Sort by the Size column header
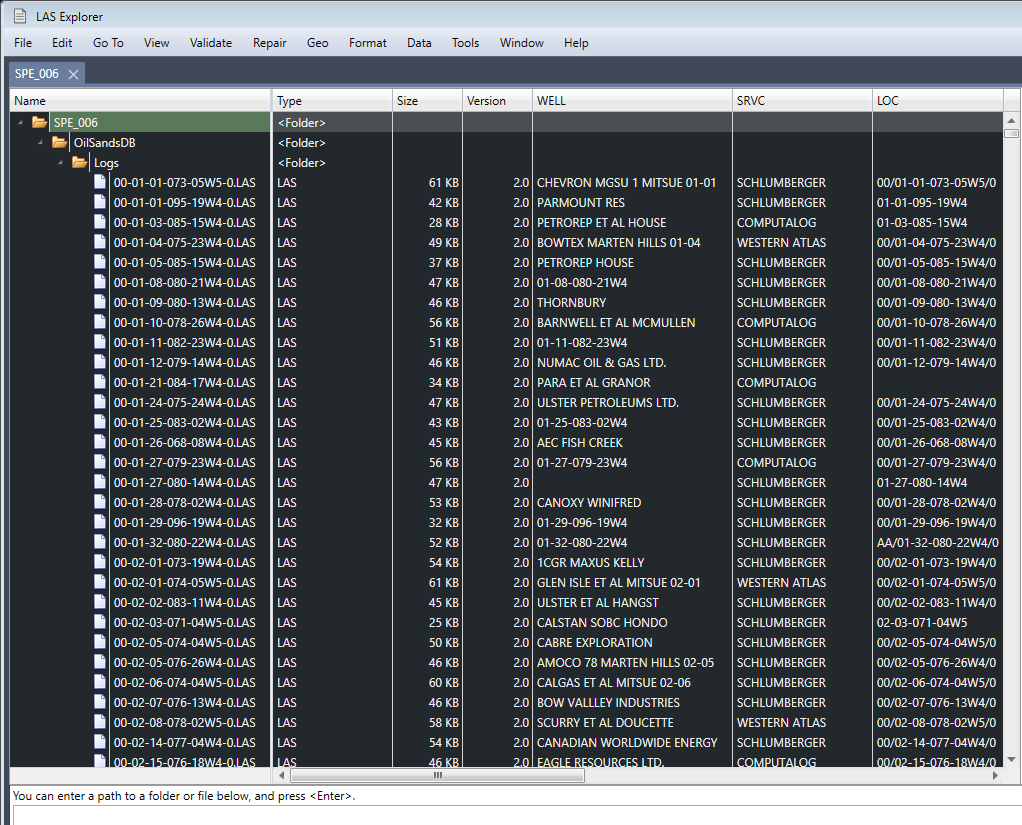1022x825 pixels. [x=428, y=100]
